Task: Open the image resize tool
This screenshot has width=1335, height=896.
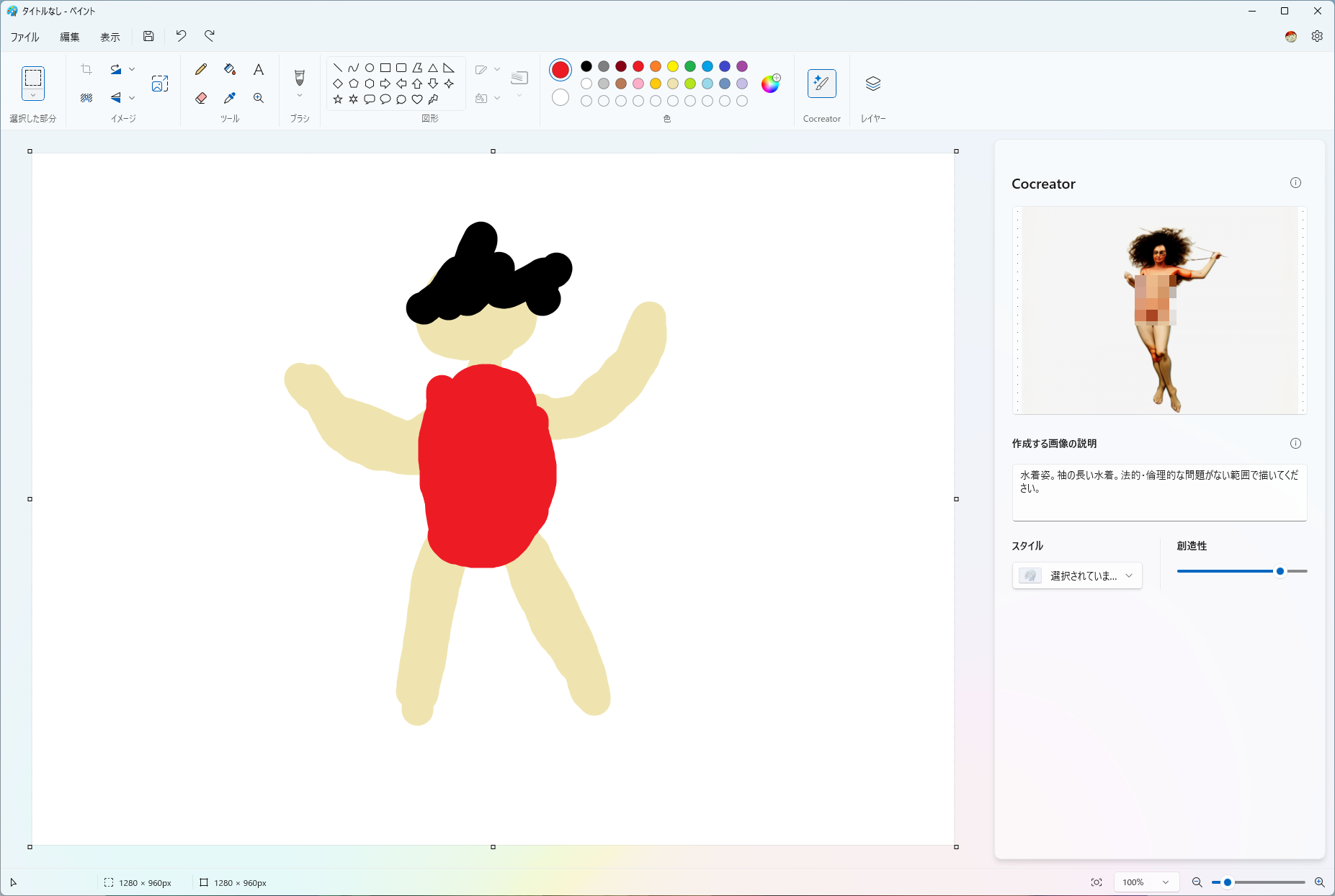Action: (x=160, y=83)
